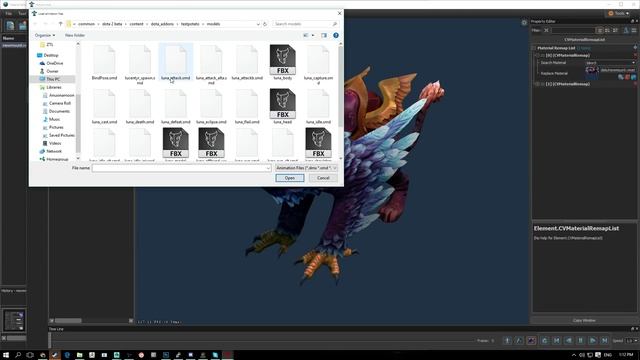Open Windows taskbar search
The width and height of the screenshot is (640, 360).
18,355
